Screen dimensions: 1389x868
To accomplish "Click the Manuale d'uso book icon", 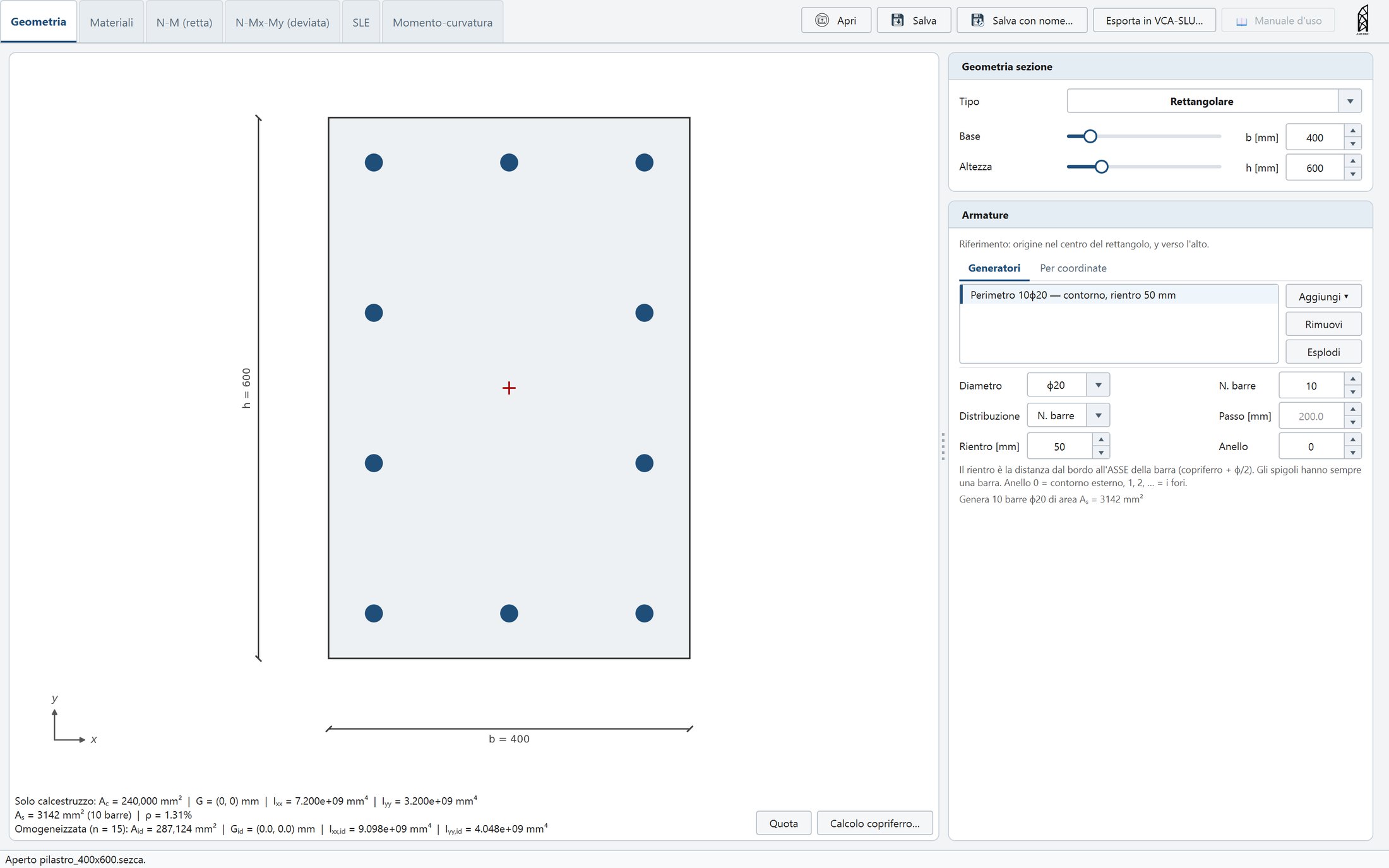I will tap(1241, 21).
